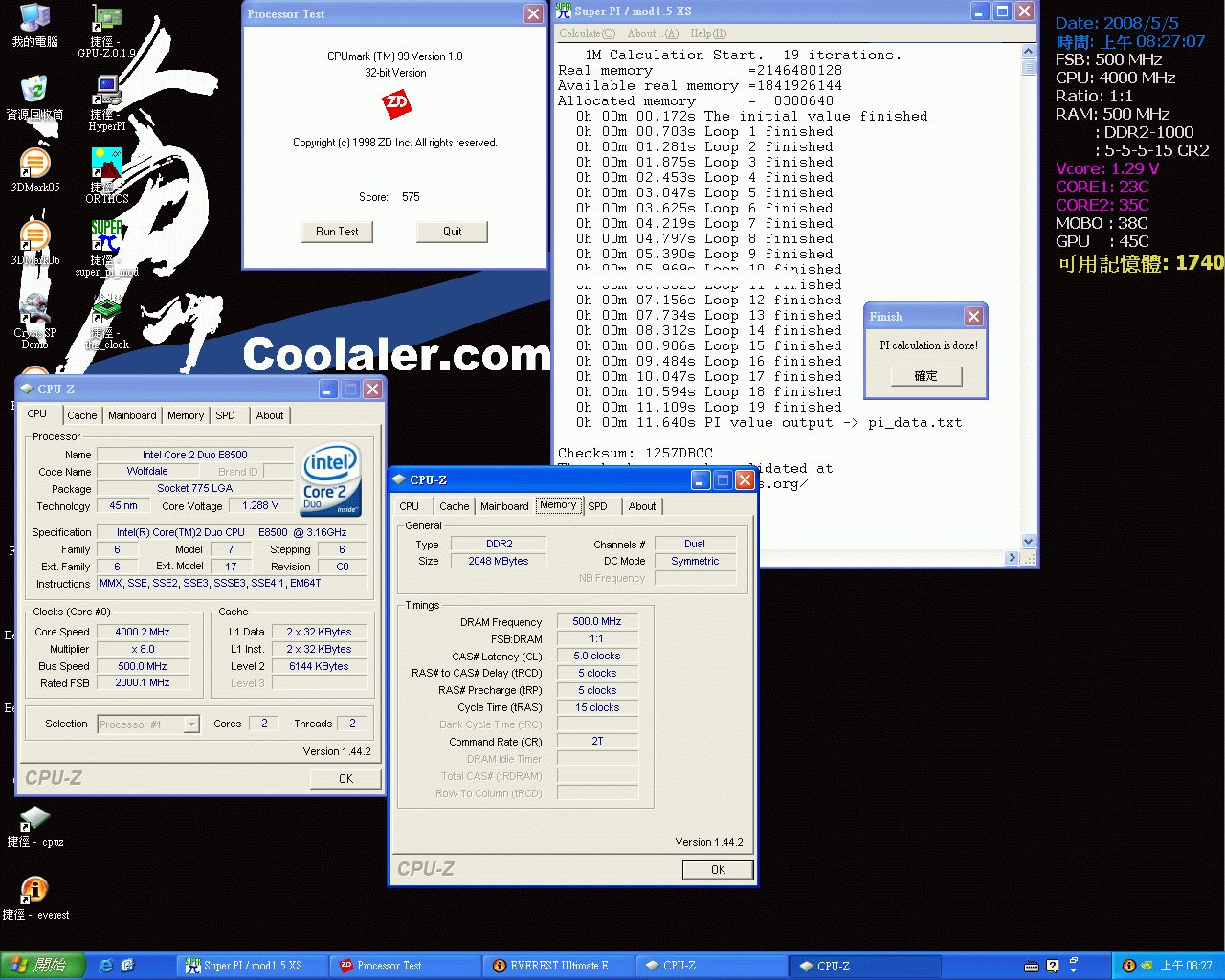Click OK in the CPU-Z Memory window

click(x=719, y=870)
